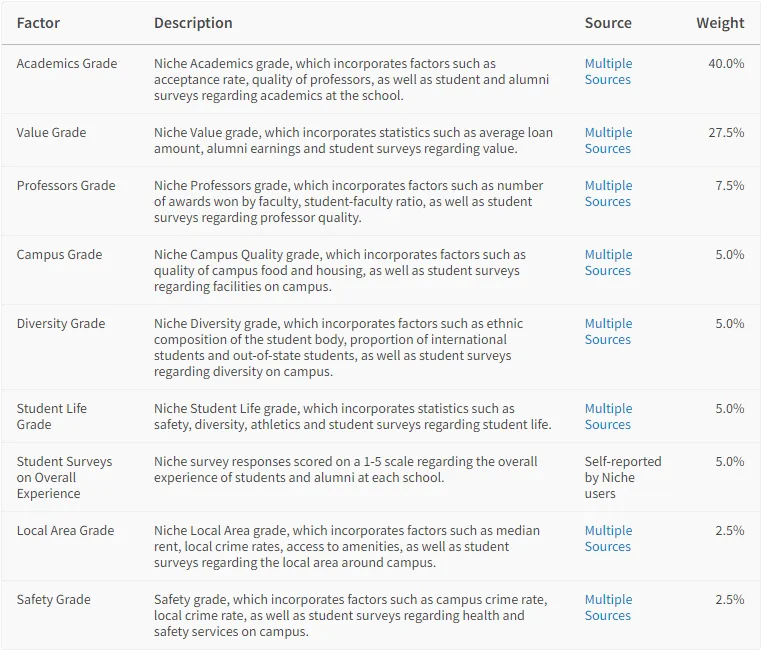Image resolution: width=761 pixels, height=650 pixels.
Task: Open Multiple Sources link for Academics Grade
Action: 608,71
